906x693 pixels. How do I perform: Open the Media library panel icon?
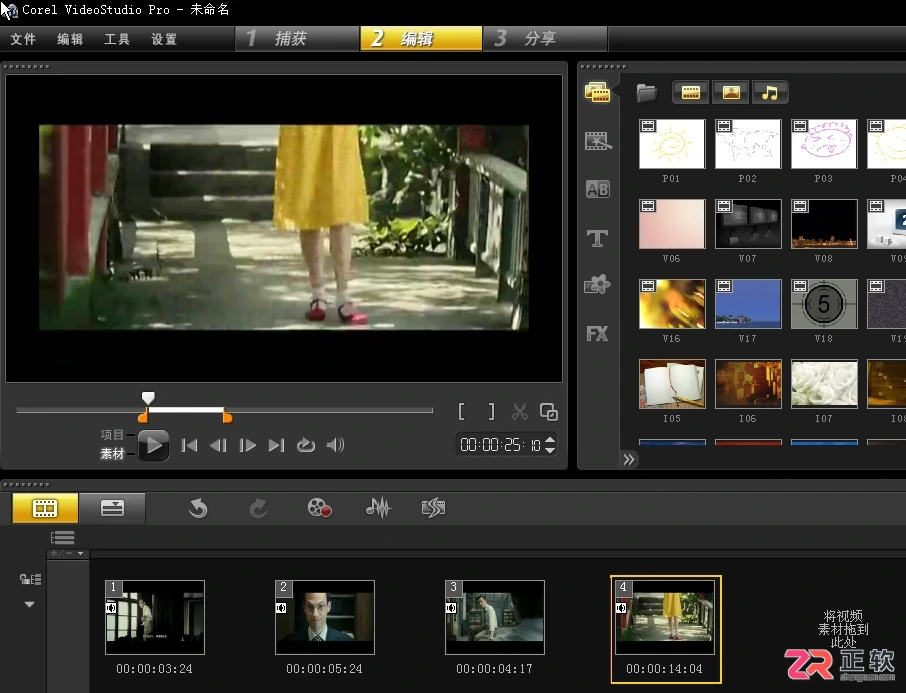(x=597, y=92)
